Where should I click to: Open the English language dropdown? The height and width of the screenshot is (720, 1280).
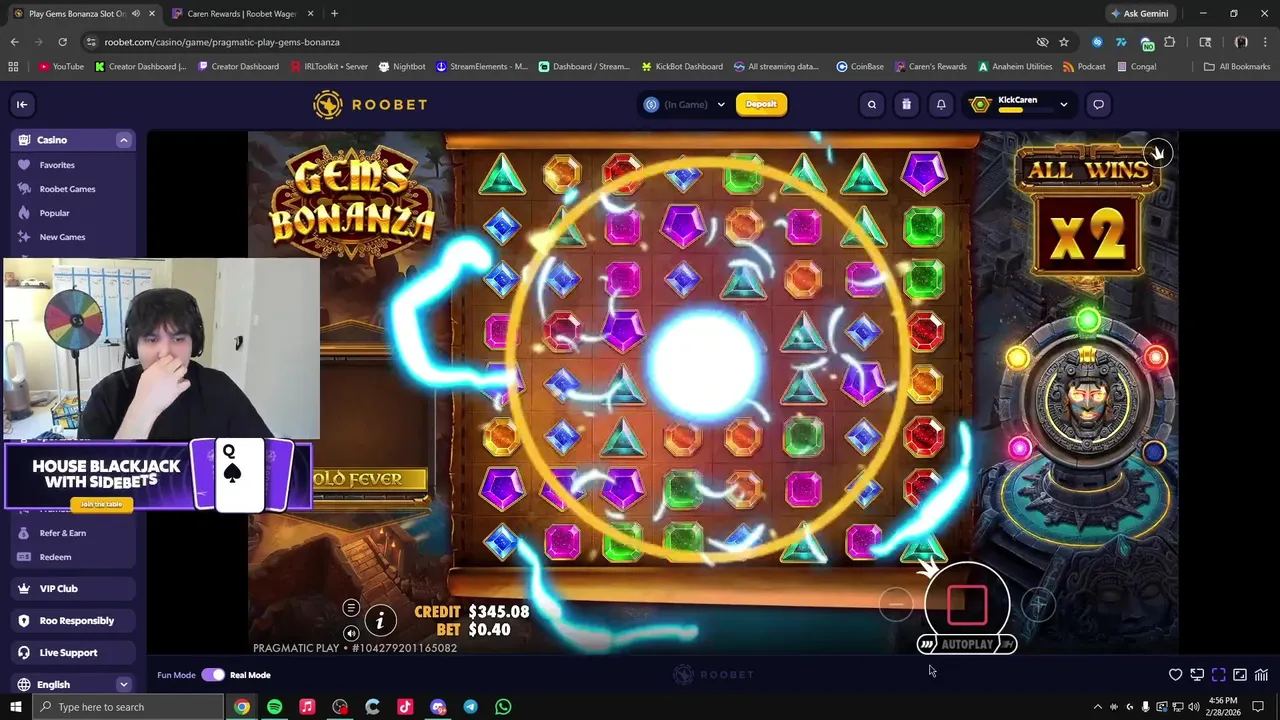74,685
